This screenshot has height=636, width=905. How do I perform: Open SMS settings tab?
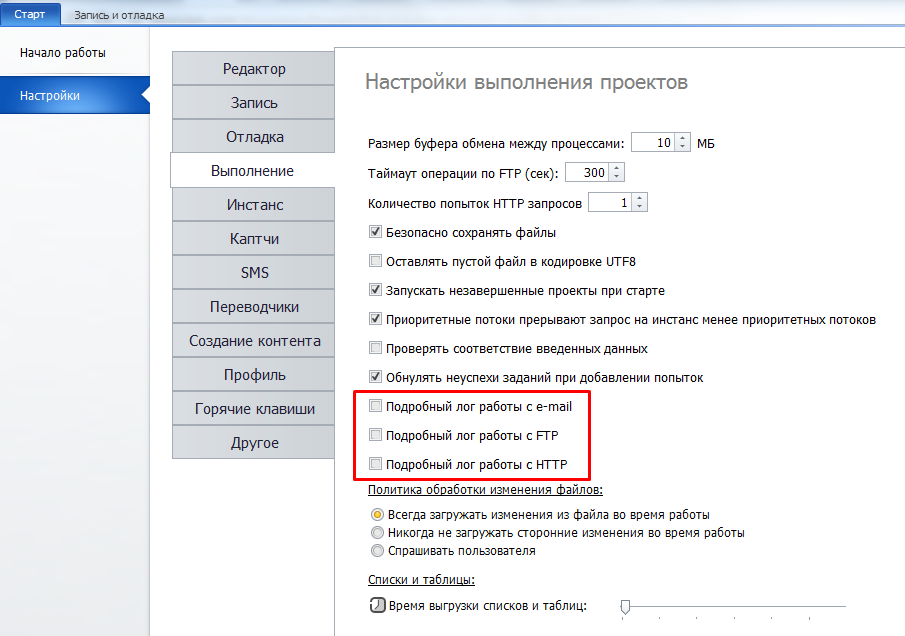click(254, 272)
